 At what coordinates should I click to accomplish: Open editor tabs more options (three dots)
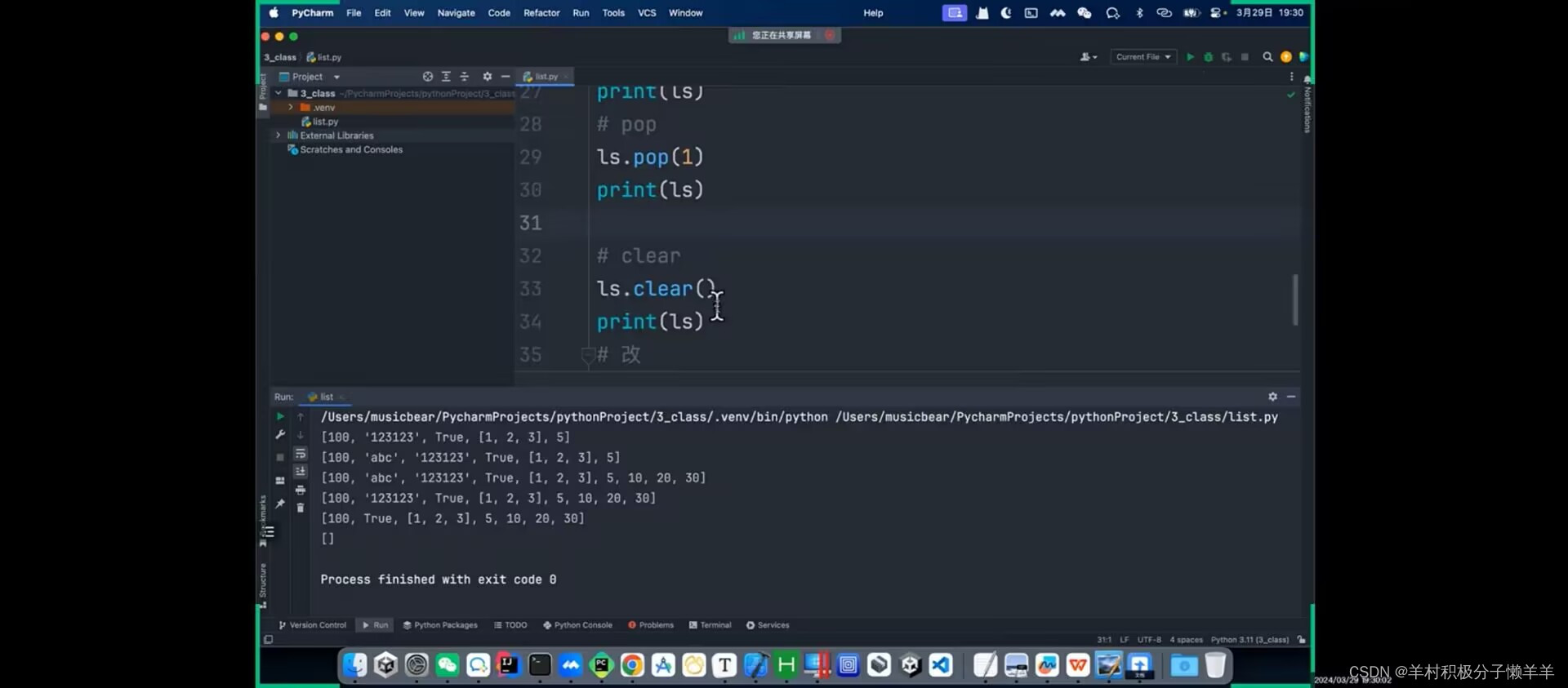(x=1291, y=77)
